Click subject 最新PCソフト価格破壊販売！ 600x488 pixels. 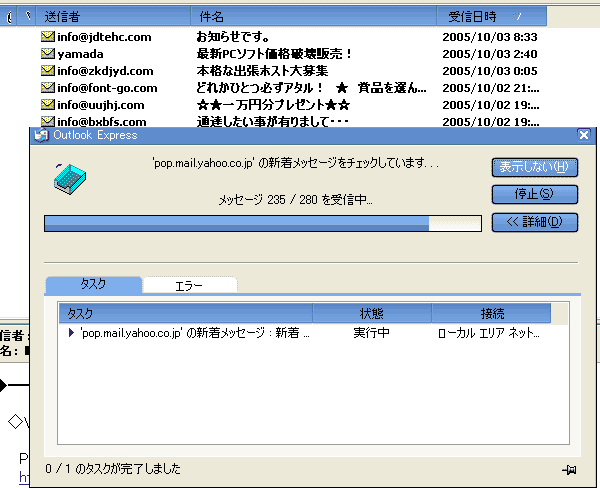point(274,54)
